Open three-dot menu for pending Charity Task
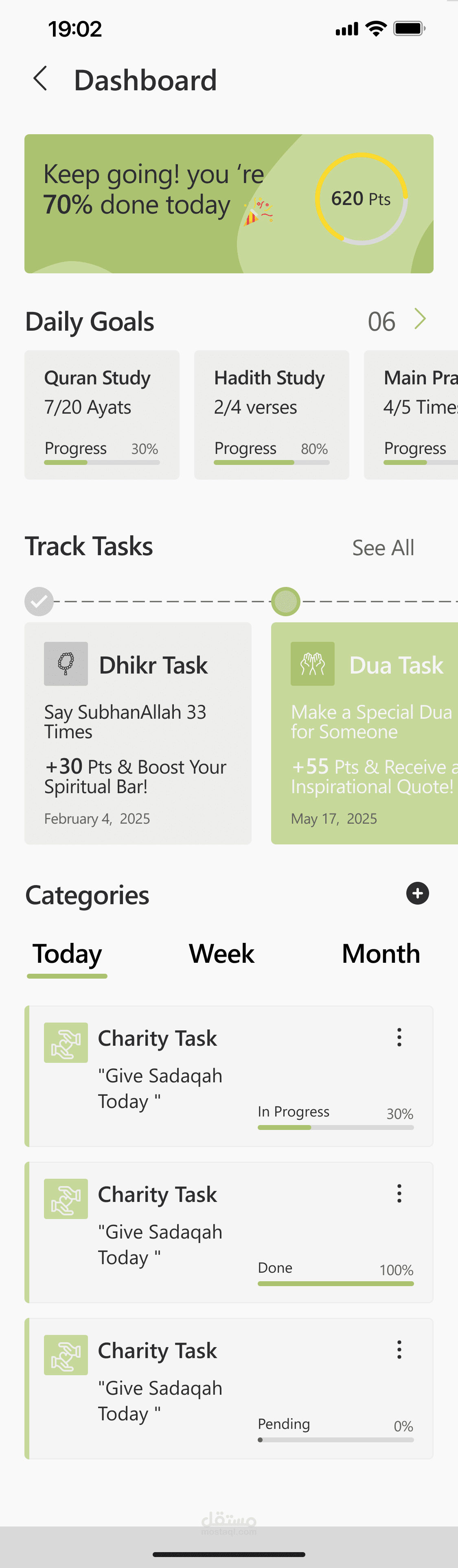The height and width of the screenshot is (1568, 458). click(x=399, y=1350)
